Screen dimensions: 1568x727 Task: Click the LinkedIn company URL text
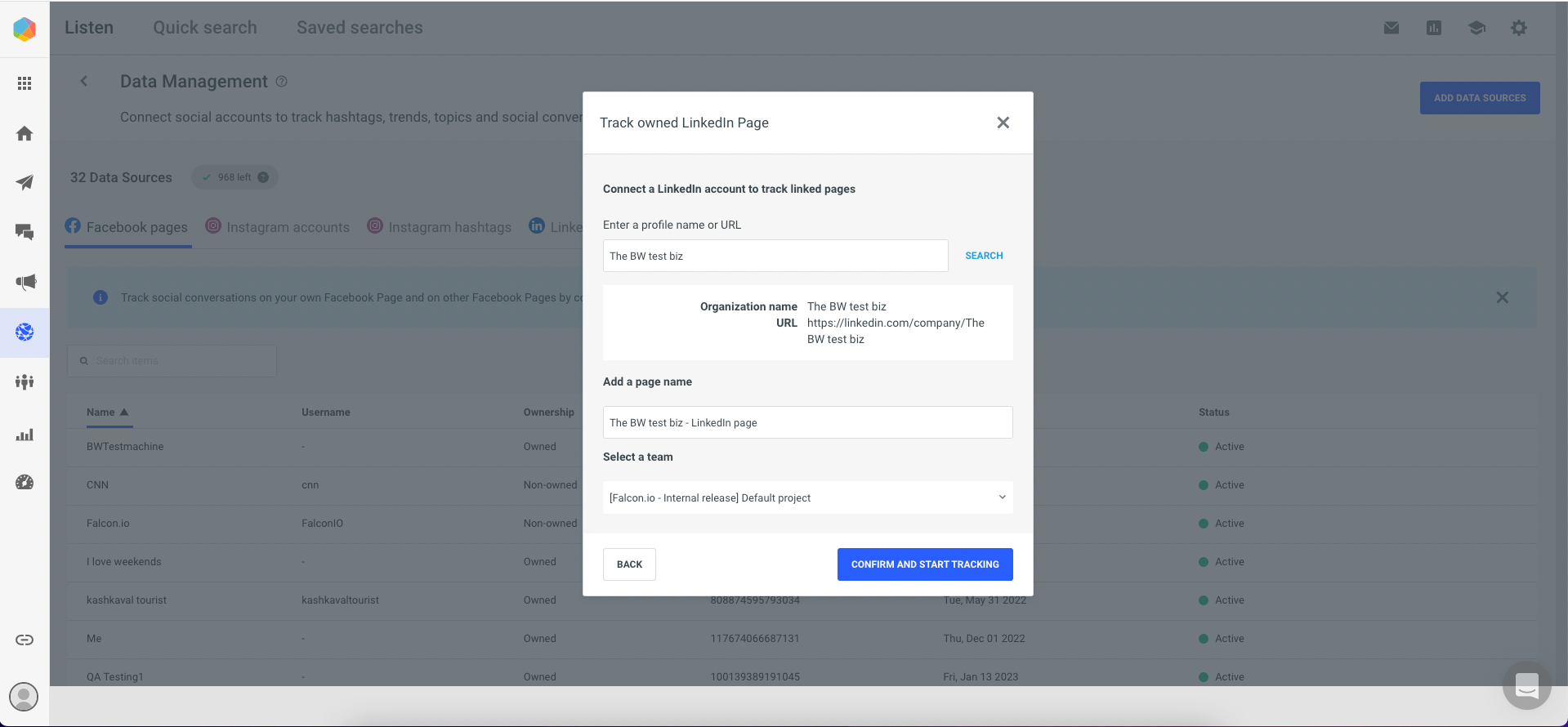click(x=896, y=331)
